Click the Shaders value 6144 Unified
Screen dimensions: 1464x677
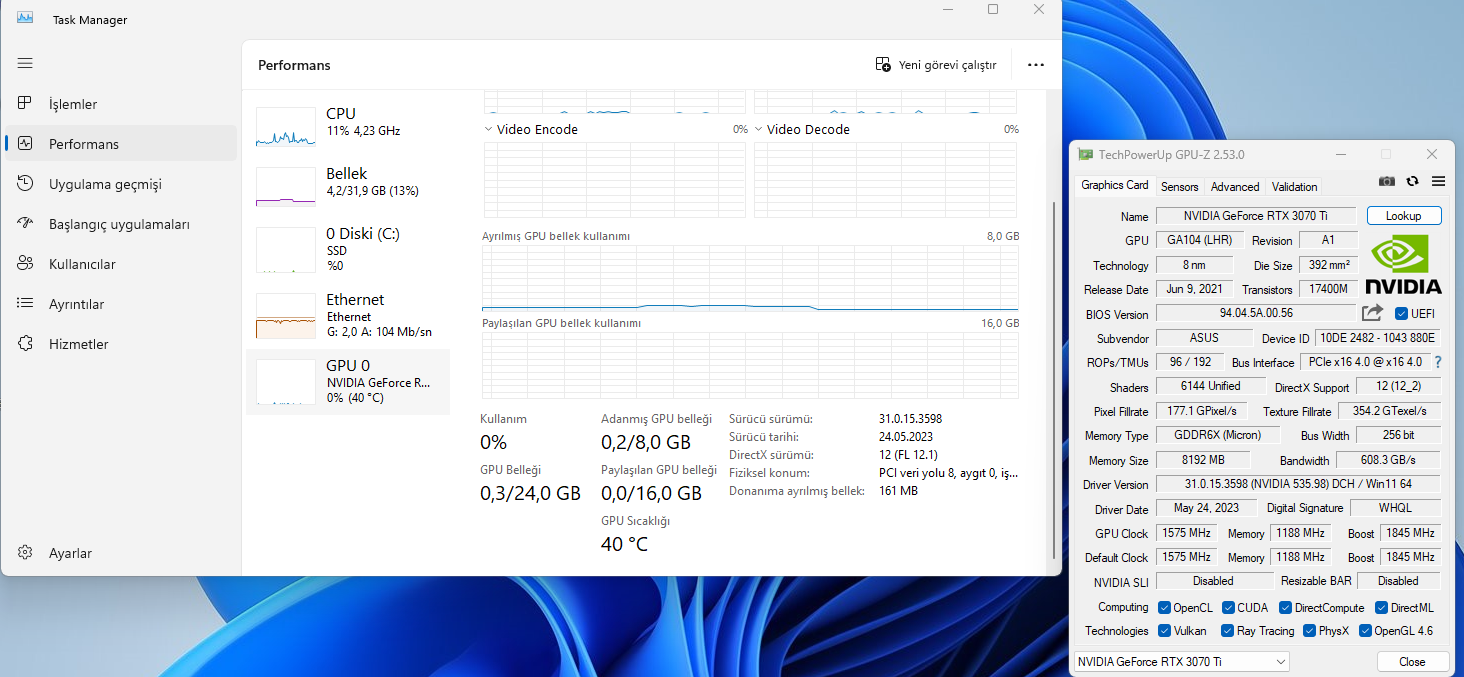pos(1210,386)
